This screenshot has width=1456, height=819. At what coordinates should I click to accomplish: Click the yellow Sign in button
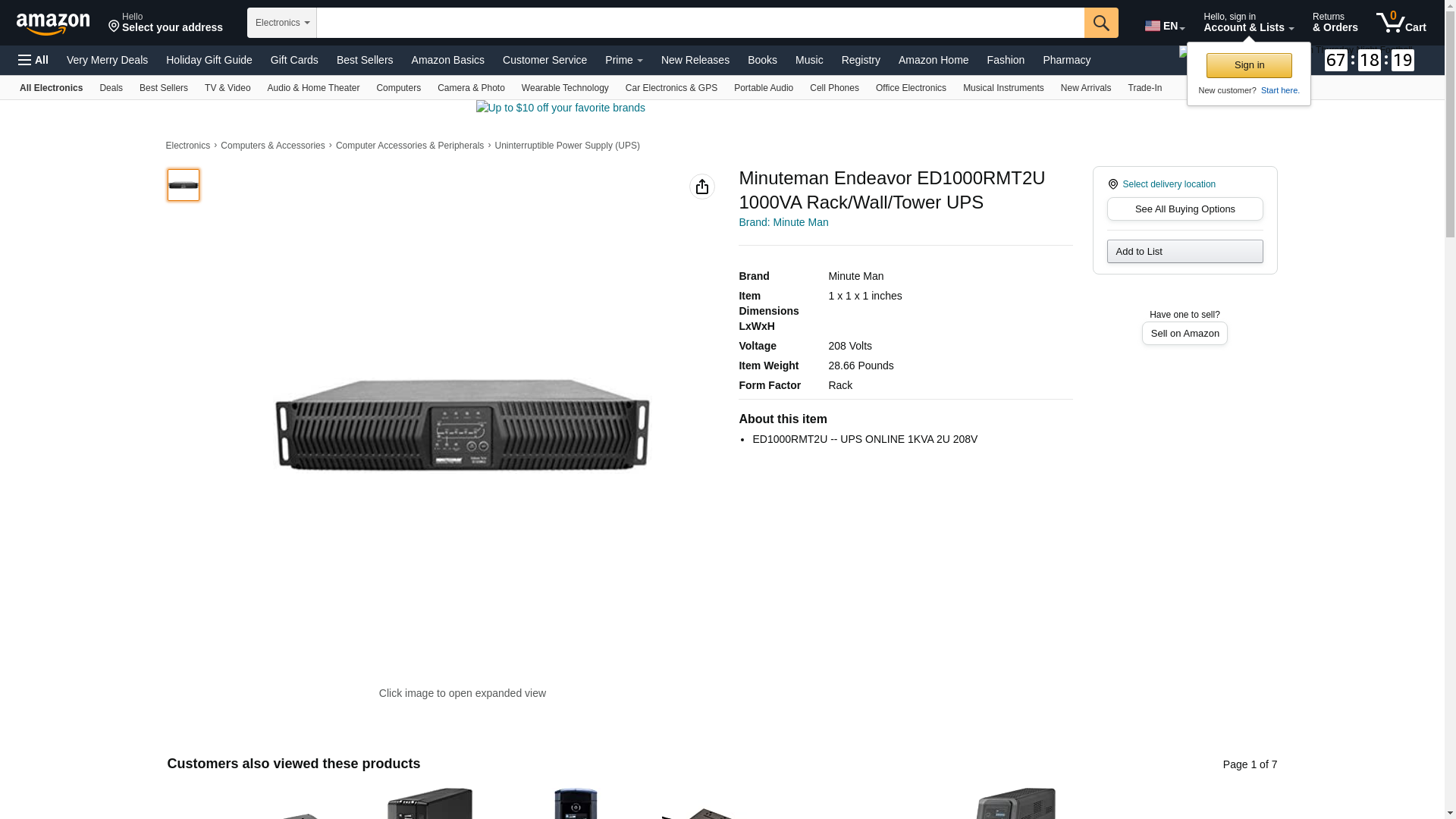click(1248, 65)
